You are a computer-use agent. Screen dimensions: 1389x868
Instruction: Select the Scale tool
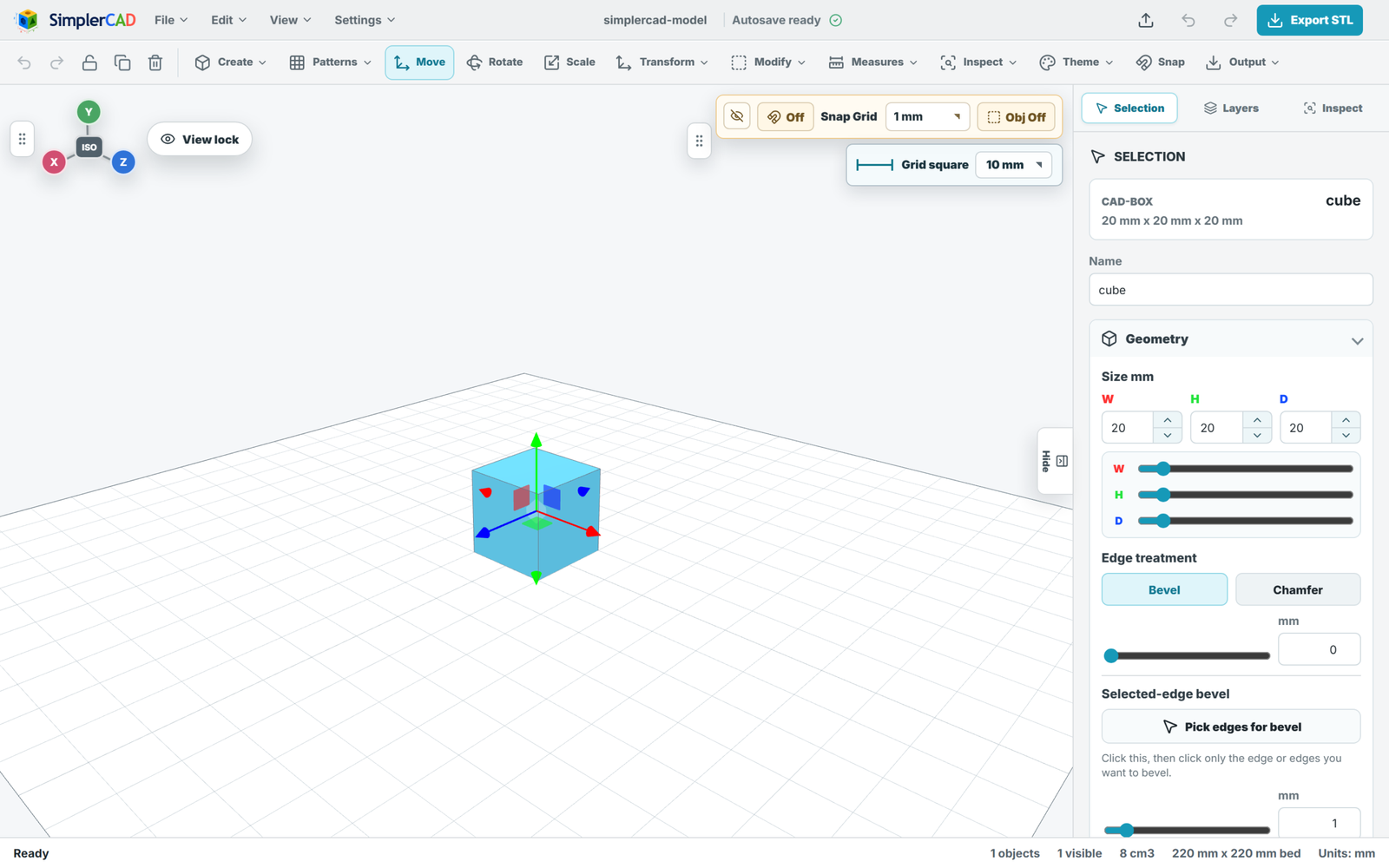pos(569,62)
